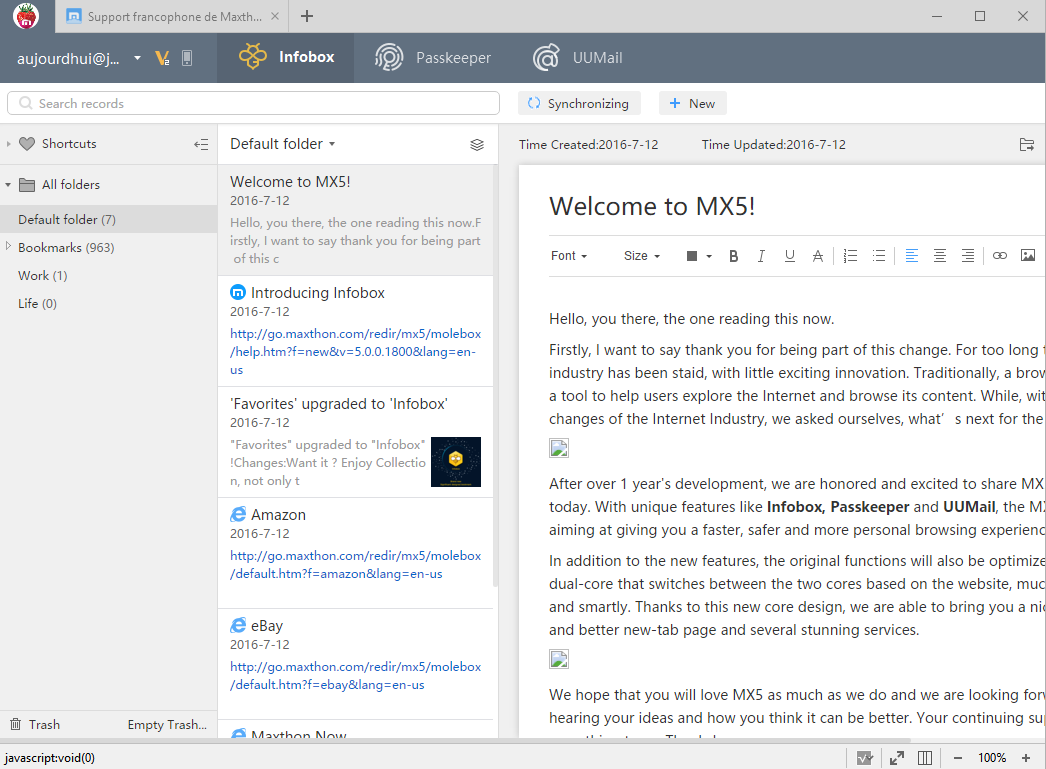Open 'Favorites' upgraded to 'Infobox' note

coord(356,442)
